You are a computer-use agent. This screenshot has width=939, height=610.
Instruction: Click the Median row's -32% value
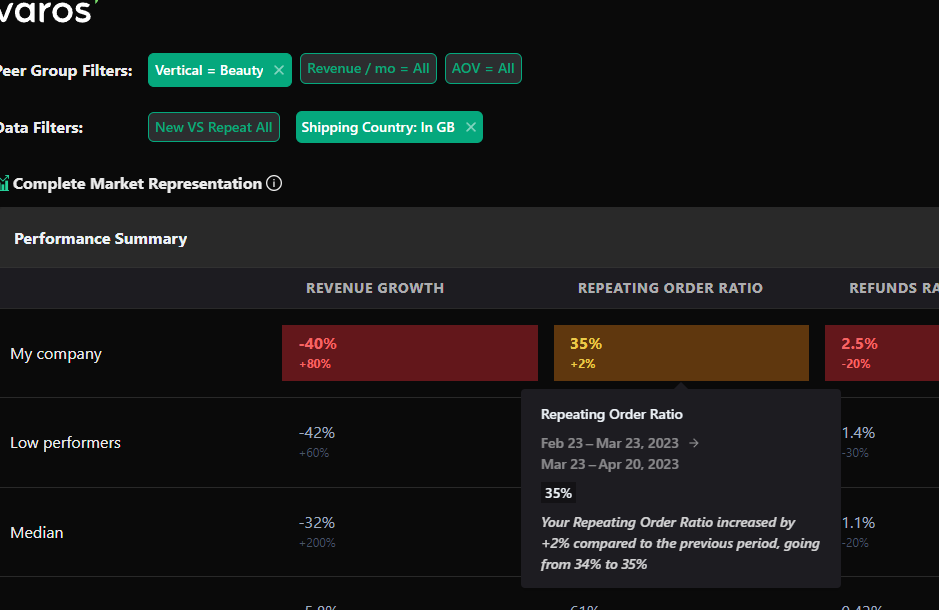317,523
